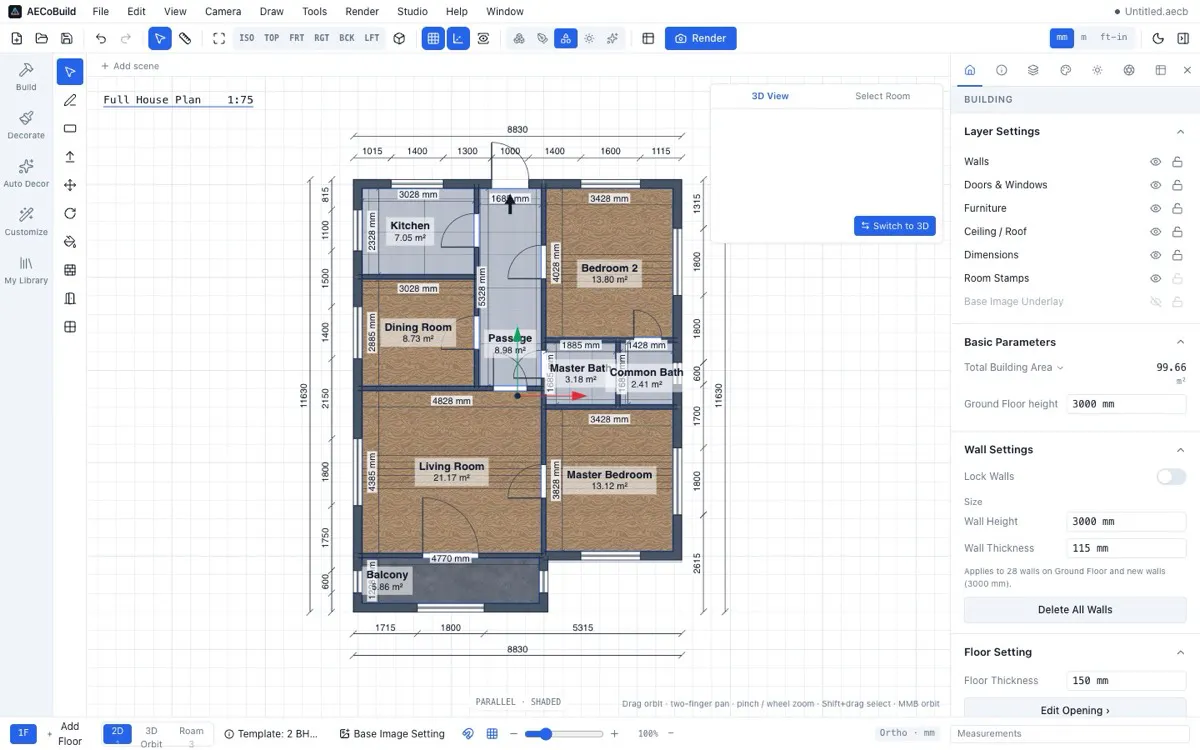The height and width of the screenshot is (750, 1200).
Task: Toggle the grid display in top toolbar
Action: 433,39
